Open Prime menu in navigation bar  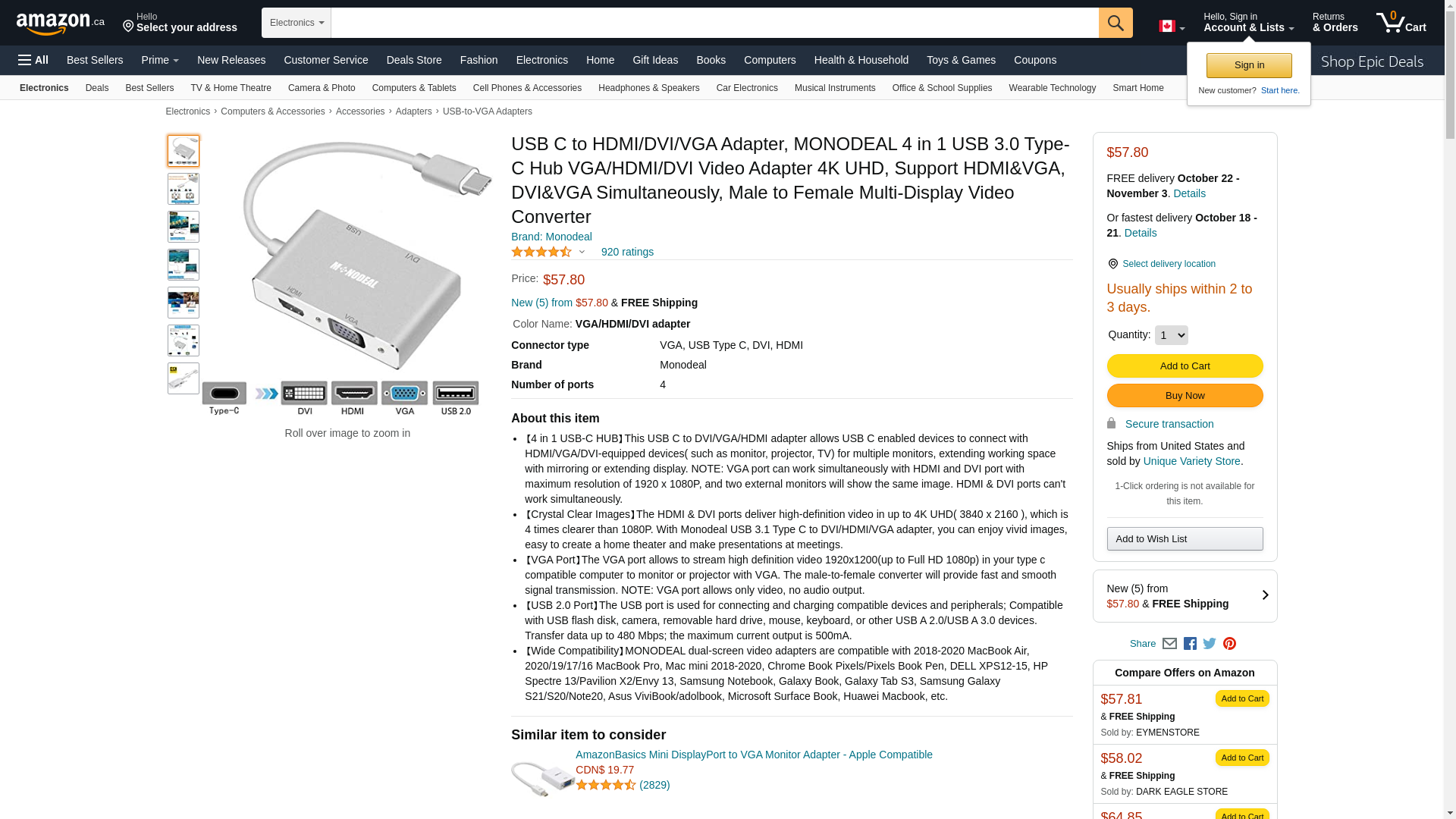pos(160,60)
